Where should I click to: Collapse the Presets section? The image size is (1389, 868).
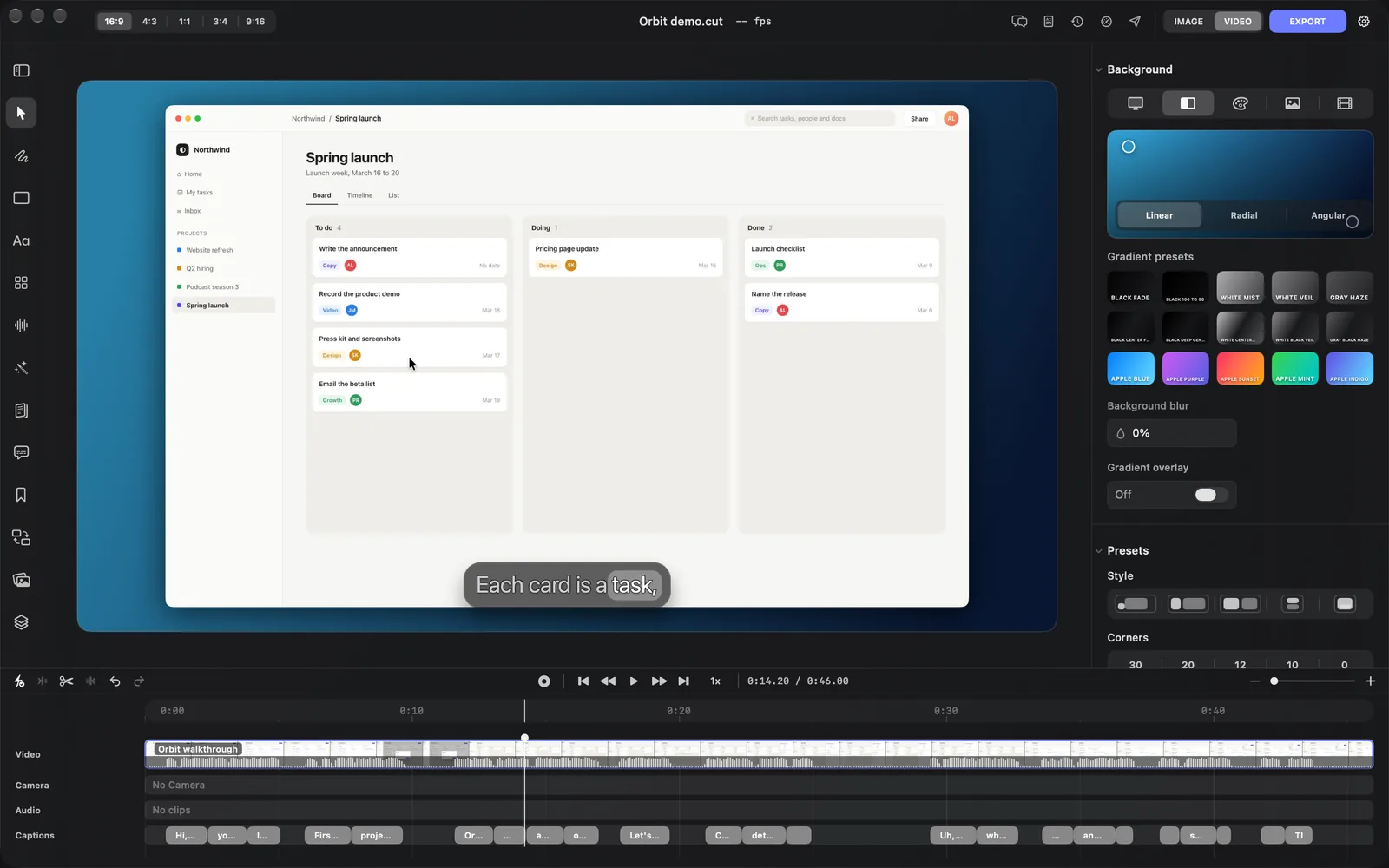pyautogui.click(x=1099, y=551)
